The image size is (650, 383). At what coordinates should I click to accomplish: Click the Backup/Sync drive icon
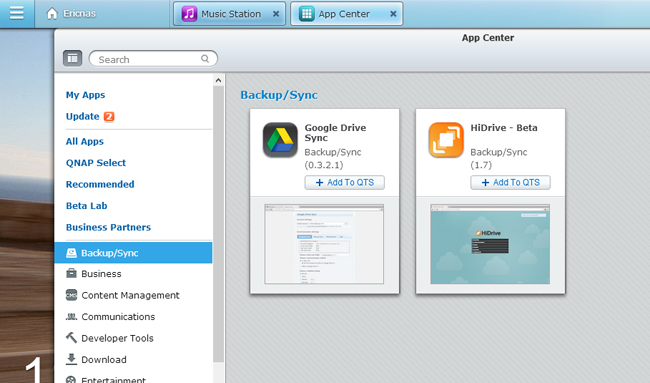click(71, 253)
